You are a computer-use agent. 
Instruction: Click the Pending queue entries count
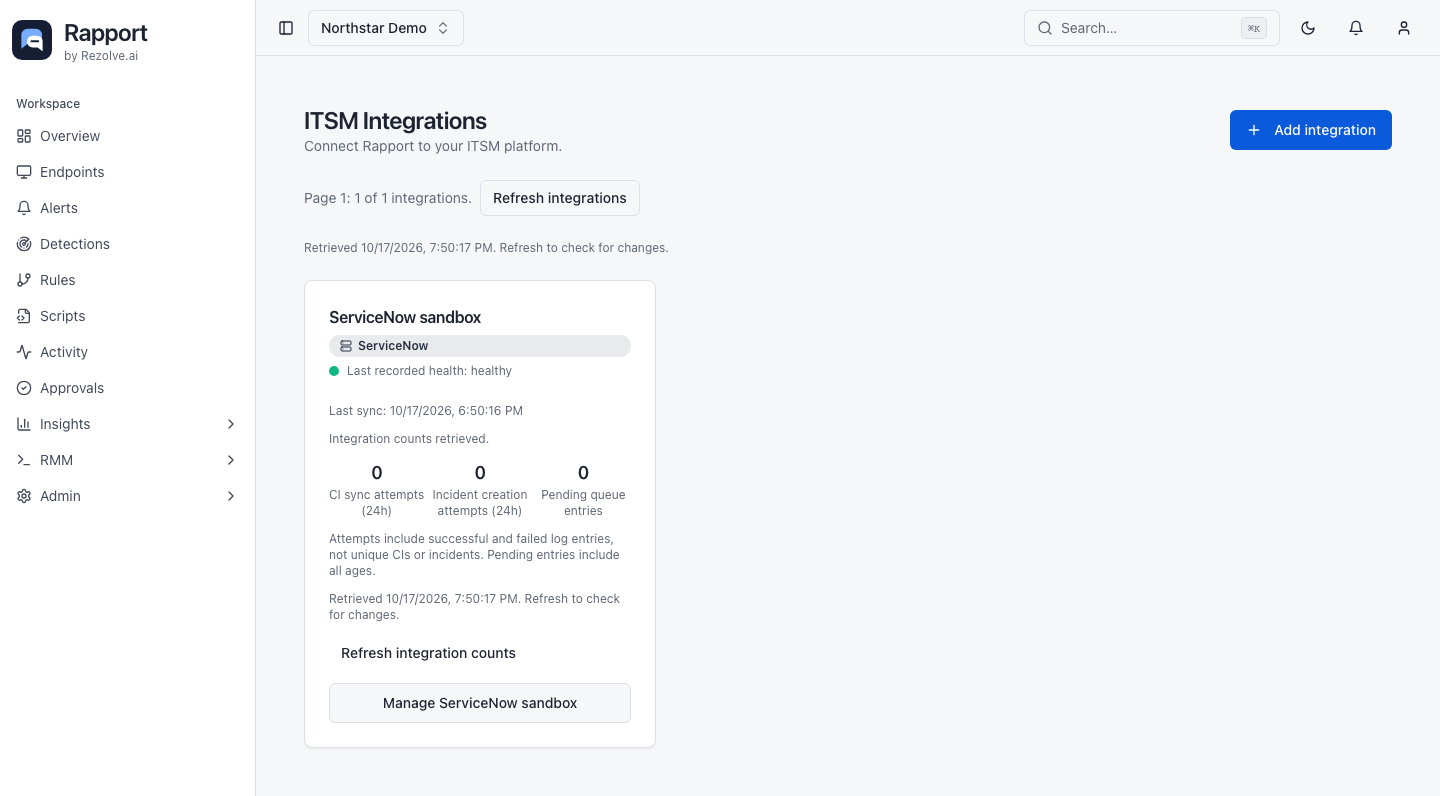[x=584, y=473]
